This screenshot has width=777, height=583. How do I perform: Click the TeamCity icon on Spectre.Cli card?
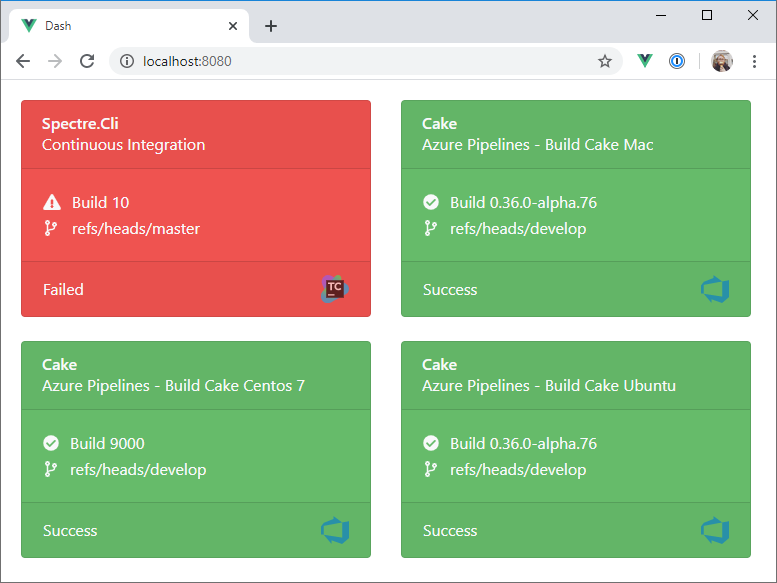[334, 289]
